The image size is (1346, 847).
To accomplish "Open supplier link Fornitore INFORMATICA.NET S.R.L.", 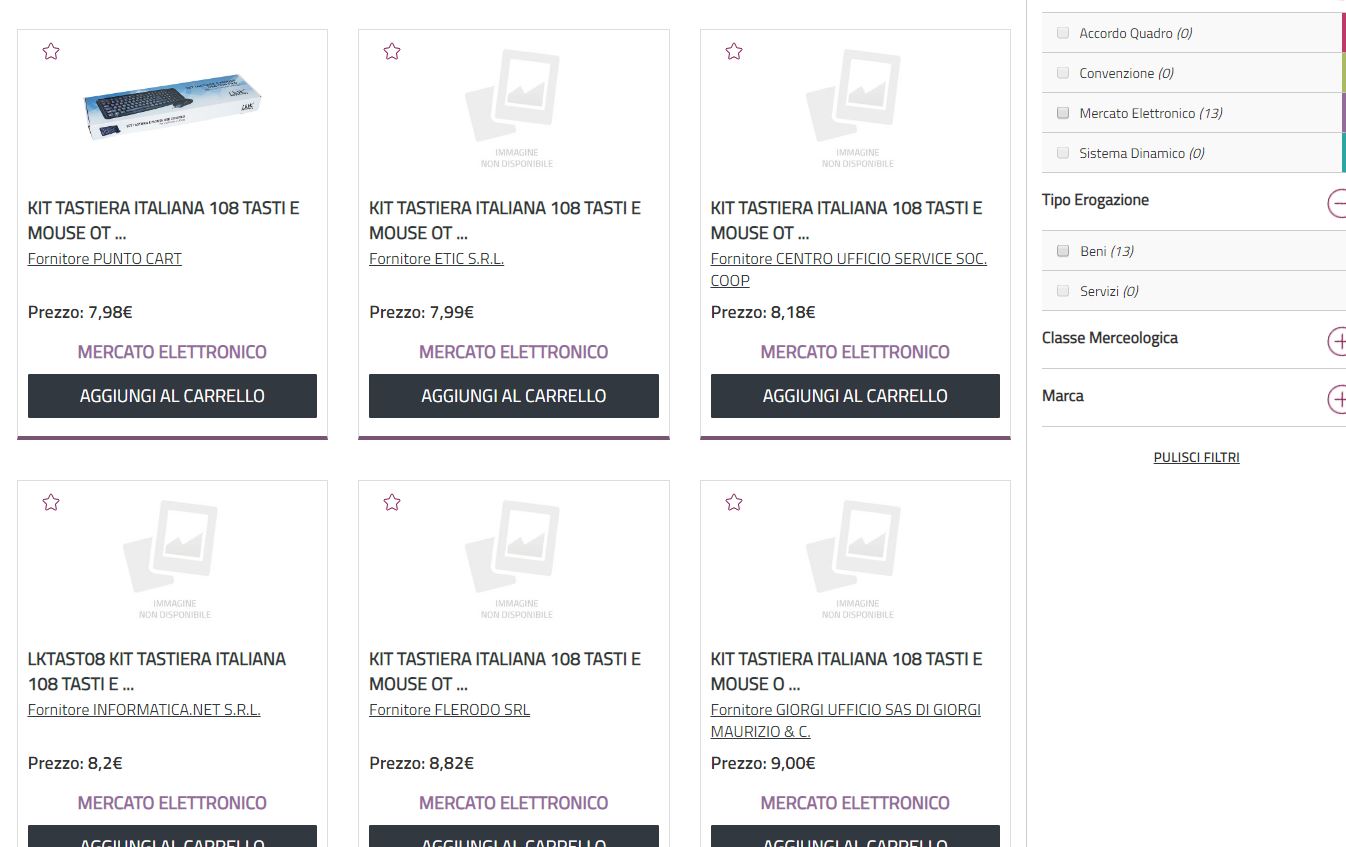I will point(144,710).
